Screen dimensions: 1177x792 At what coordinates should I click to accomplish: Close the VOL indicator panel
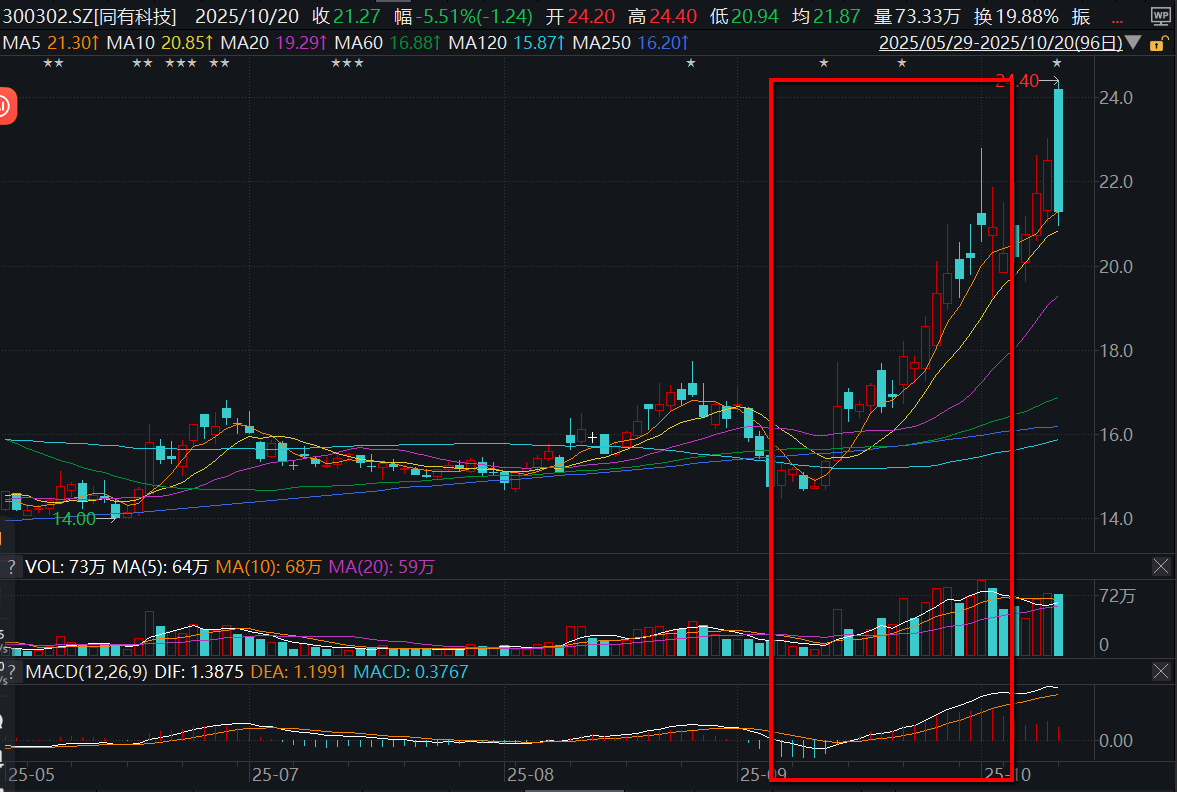coord(1161,567)
